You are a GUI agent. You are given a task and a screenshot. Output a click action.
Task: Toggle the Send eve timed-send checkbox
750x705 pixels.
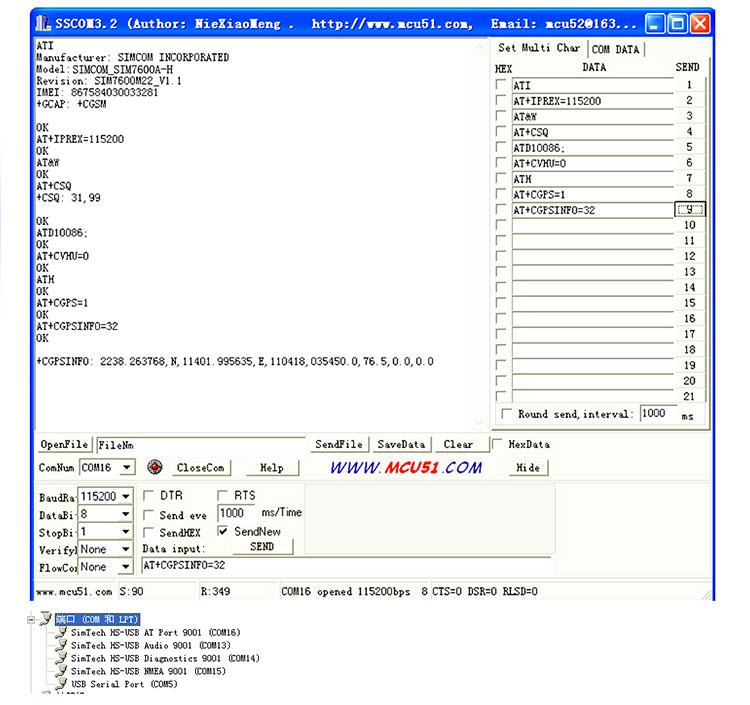tap(148, 515)
